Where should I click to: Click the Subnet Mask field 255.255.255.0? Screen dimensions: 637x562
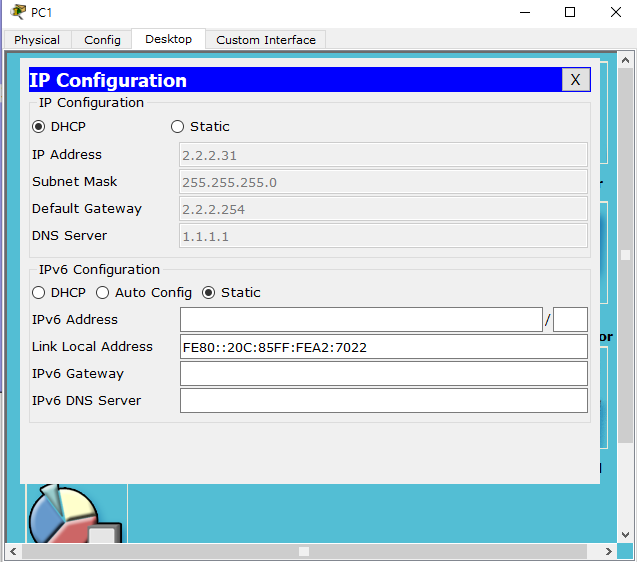[x=383, y=182]
